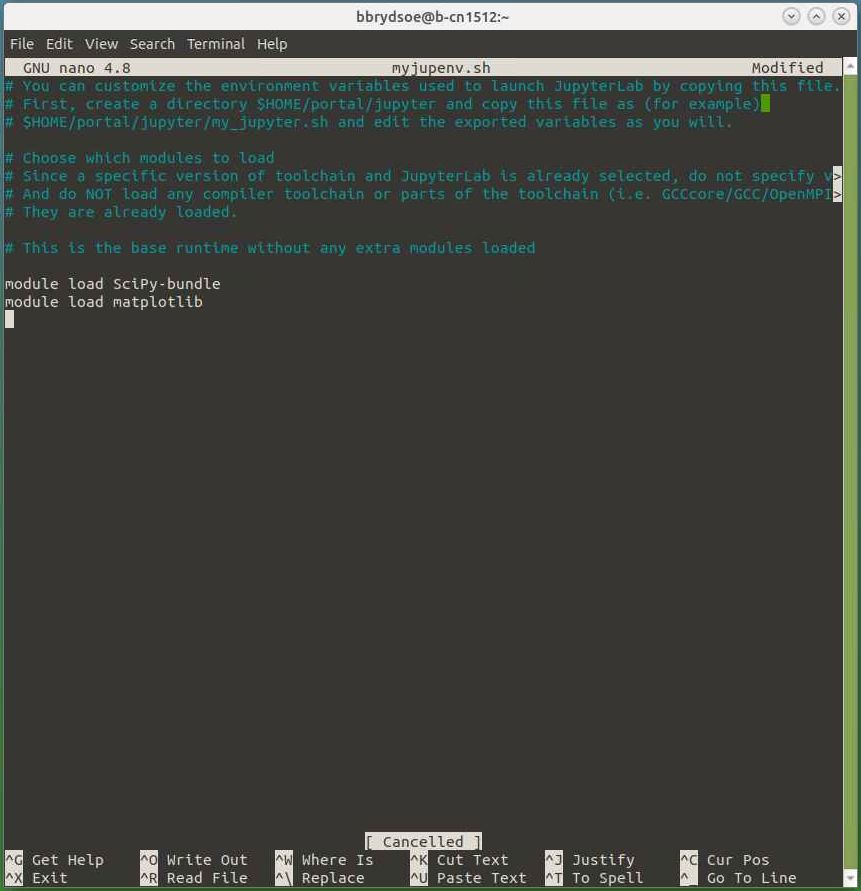The image size is (861, 891).
Task: Click the green highlighted block after '(for example)'
Action: pos(765,104)
